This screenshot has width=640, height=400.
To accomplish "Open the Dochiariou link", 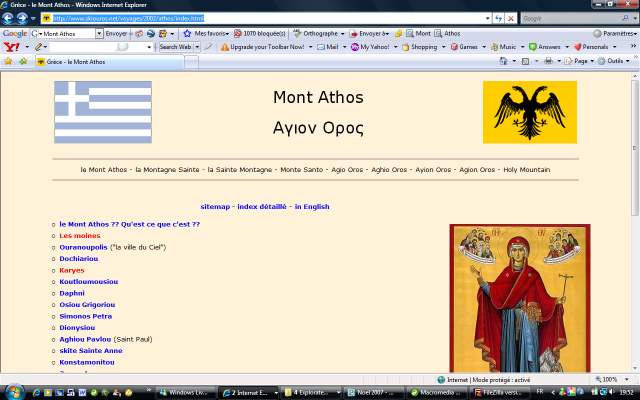I will 79,259.
